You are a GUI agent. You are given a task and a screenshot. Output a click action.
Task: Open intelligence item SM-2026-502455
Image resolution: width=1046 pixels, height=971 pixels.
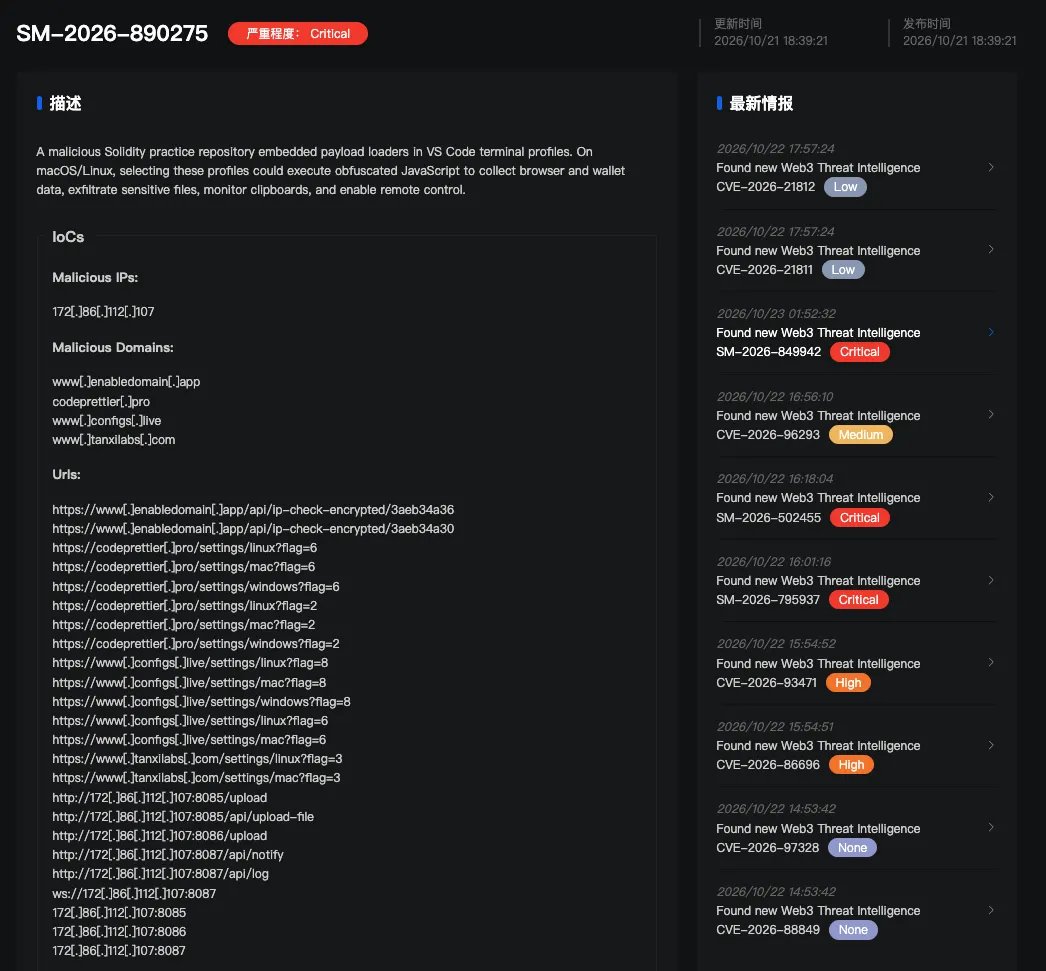(856, 498)
